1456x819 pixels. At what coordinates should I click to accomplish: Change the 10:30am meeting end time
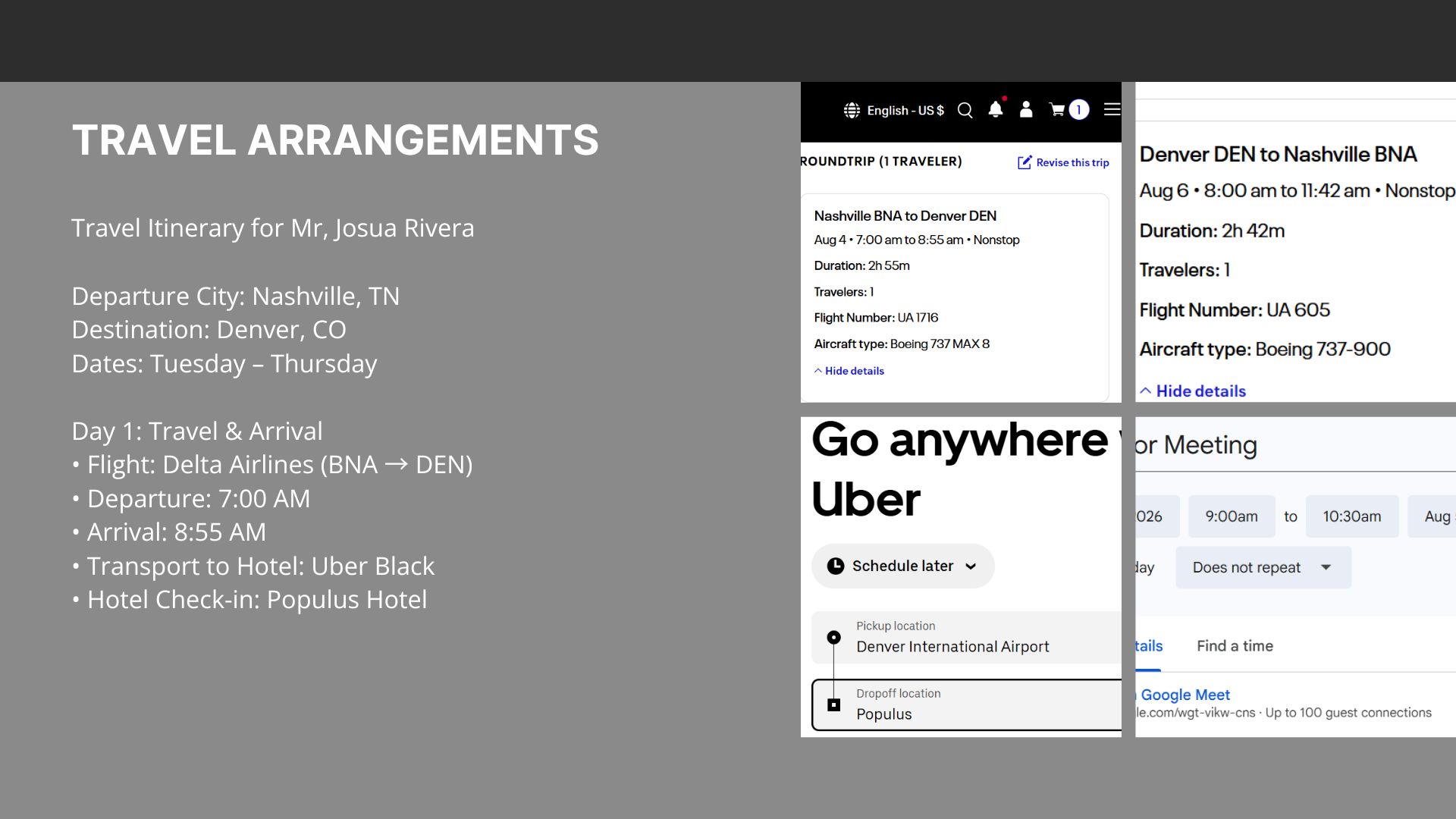click(x=1352, y=516)
